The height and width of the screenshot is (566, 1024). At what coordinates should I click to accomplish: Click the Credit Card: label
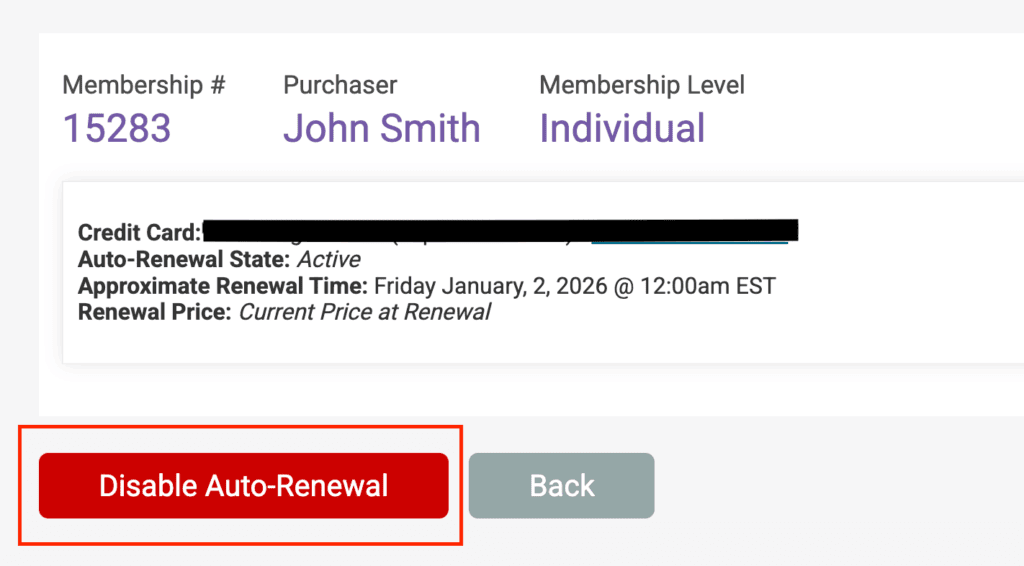139,233
